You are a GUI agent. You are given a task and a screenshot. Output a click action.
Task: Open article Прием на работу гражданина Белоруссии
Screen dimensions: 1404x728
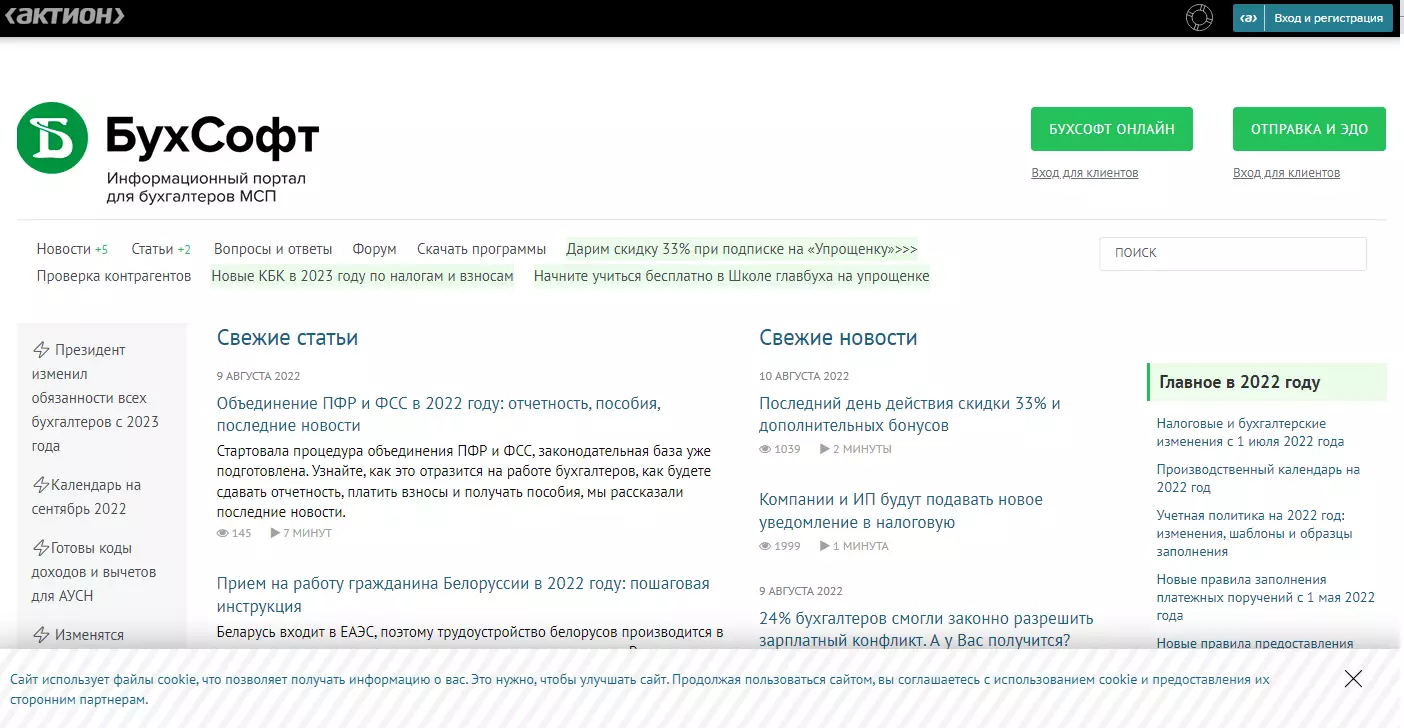pos(463,595)
